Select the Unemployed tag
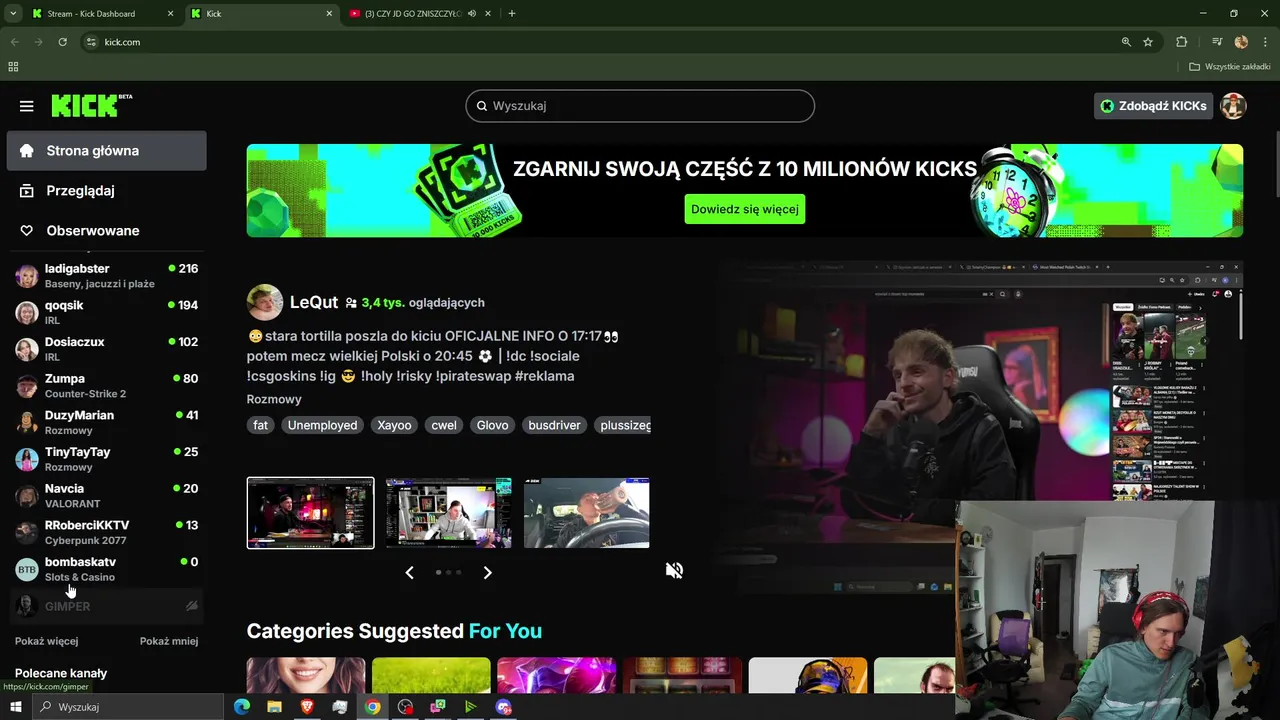1280x720 pixels. tap(322, 425)
